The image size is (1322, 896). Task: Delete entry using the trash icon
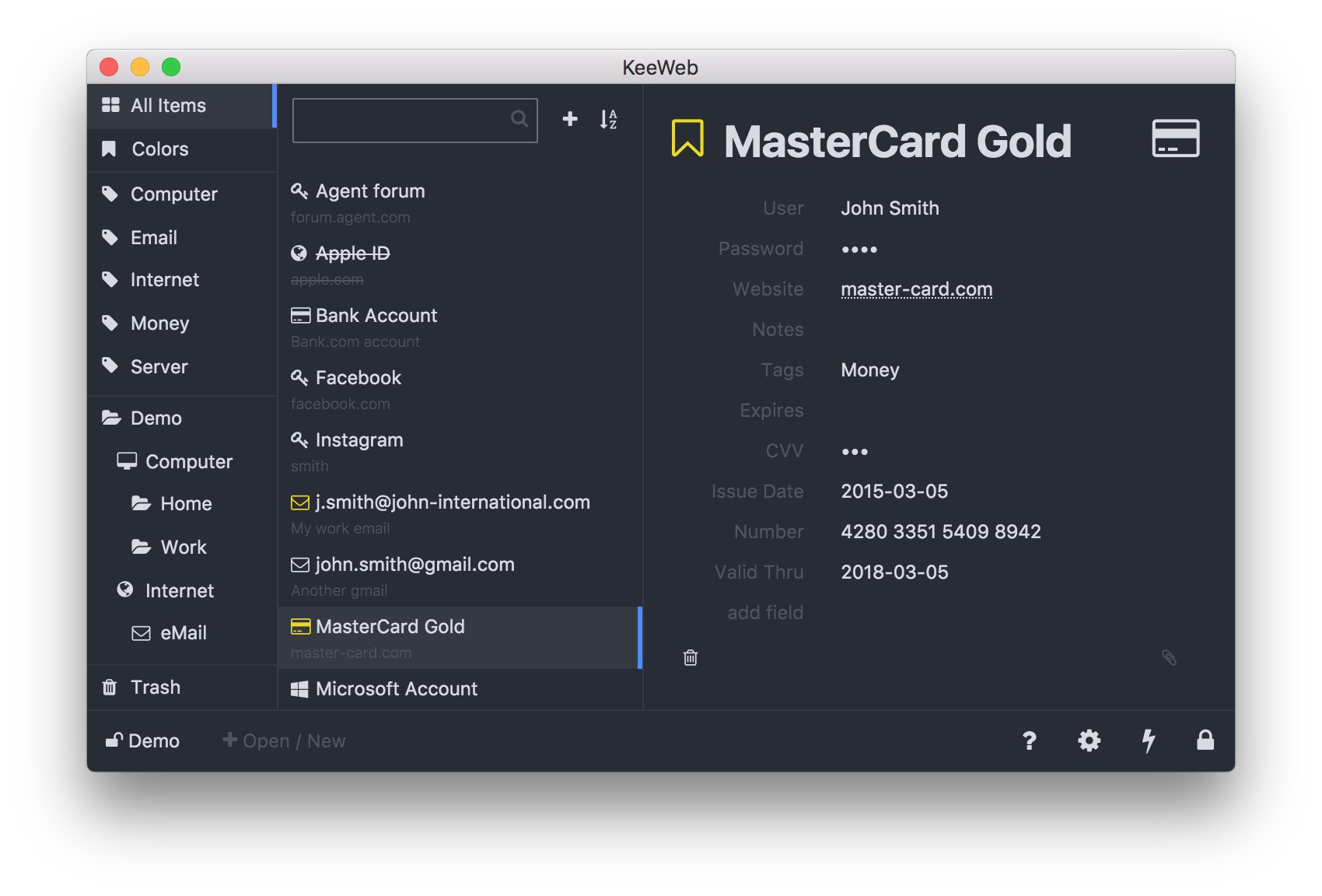click(x=691, y=657)
